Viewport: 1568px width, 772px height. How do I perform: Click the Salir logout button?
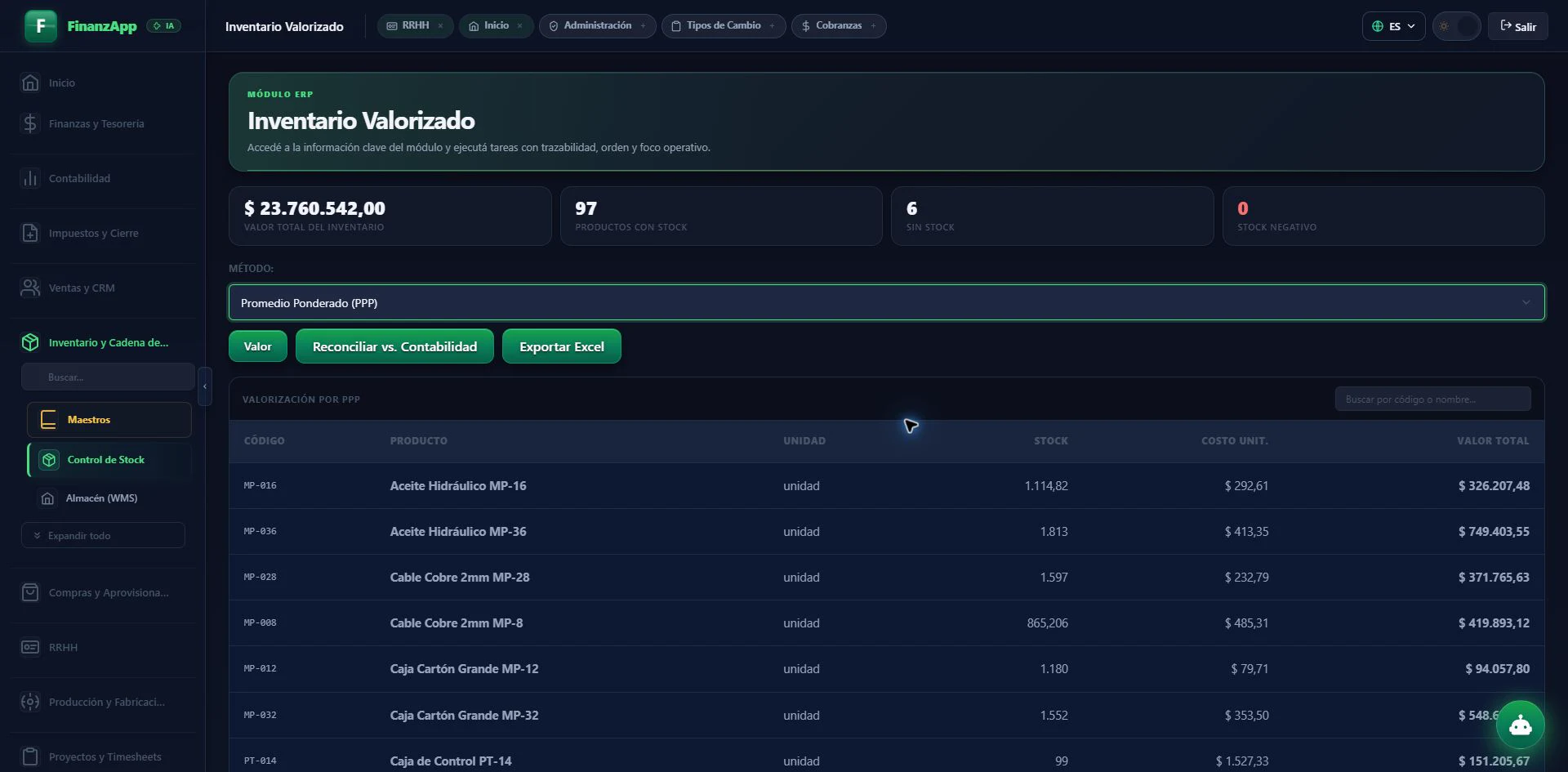(x=1517, y=26)
